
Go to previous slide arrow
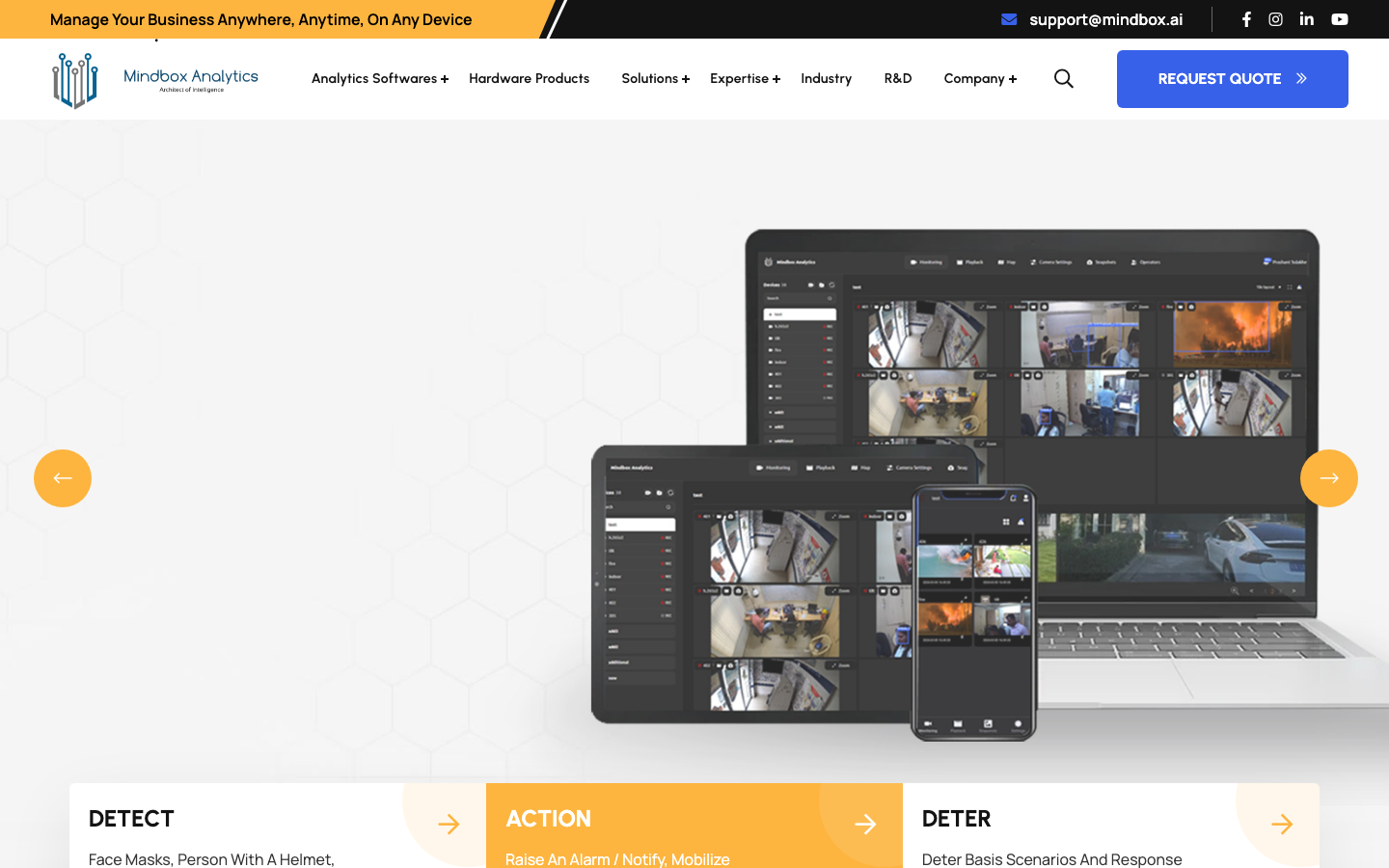pos(63,478)
